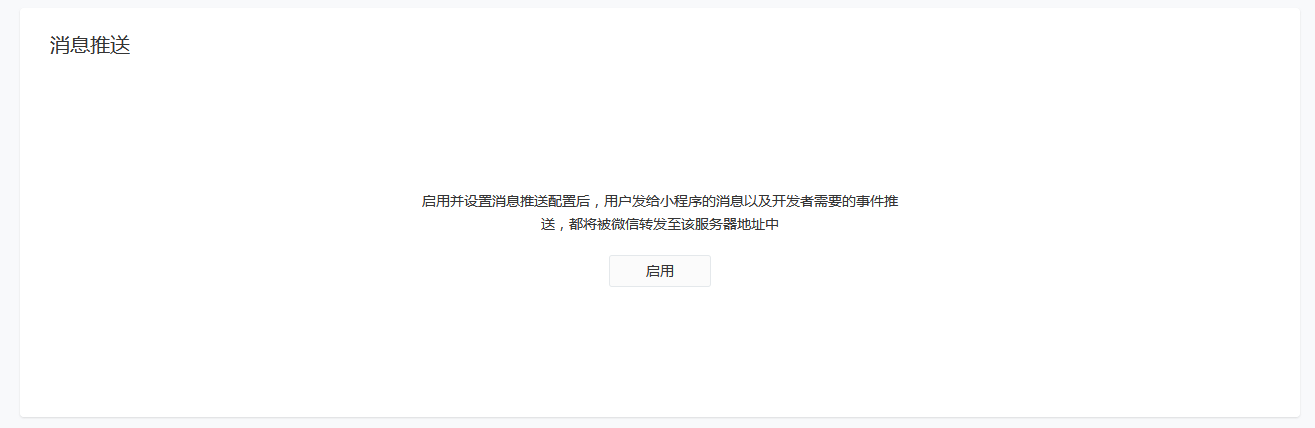Click the word 微信 in the description
The height and width of the screenshot is (428, 1315).
tap(626, 225)
